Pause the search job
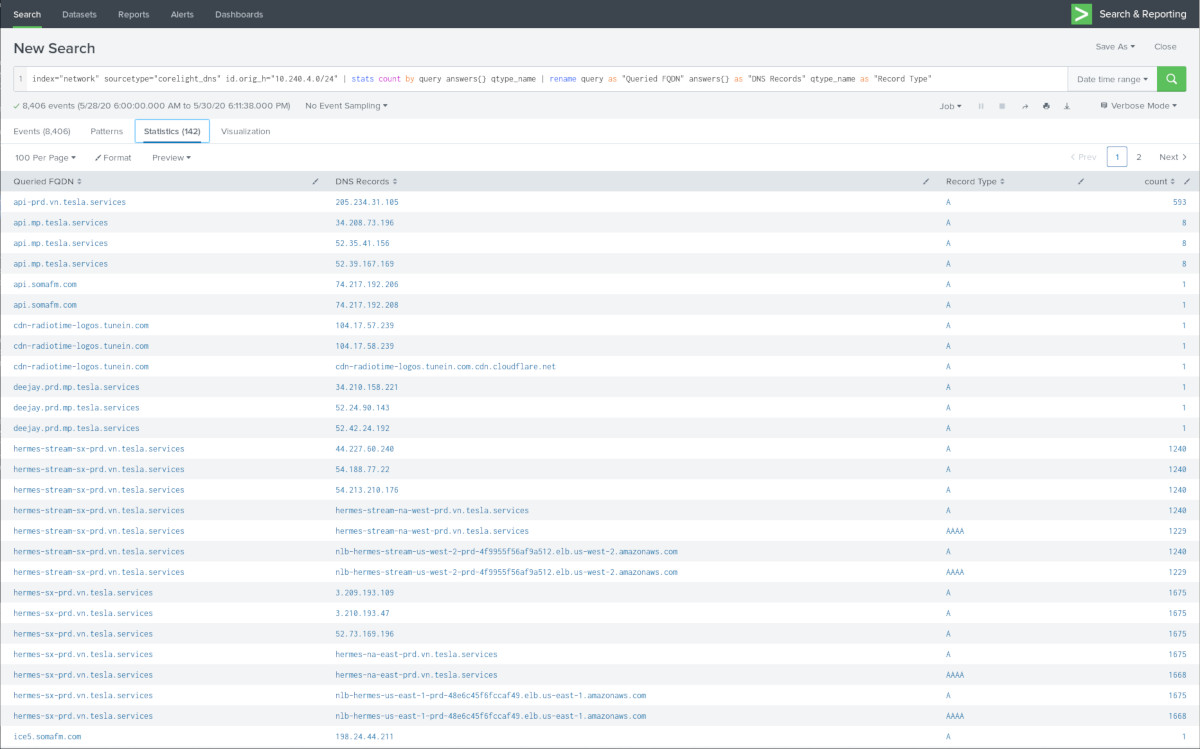This screenshot has height=749, width=1200. tap(980, 106)
